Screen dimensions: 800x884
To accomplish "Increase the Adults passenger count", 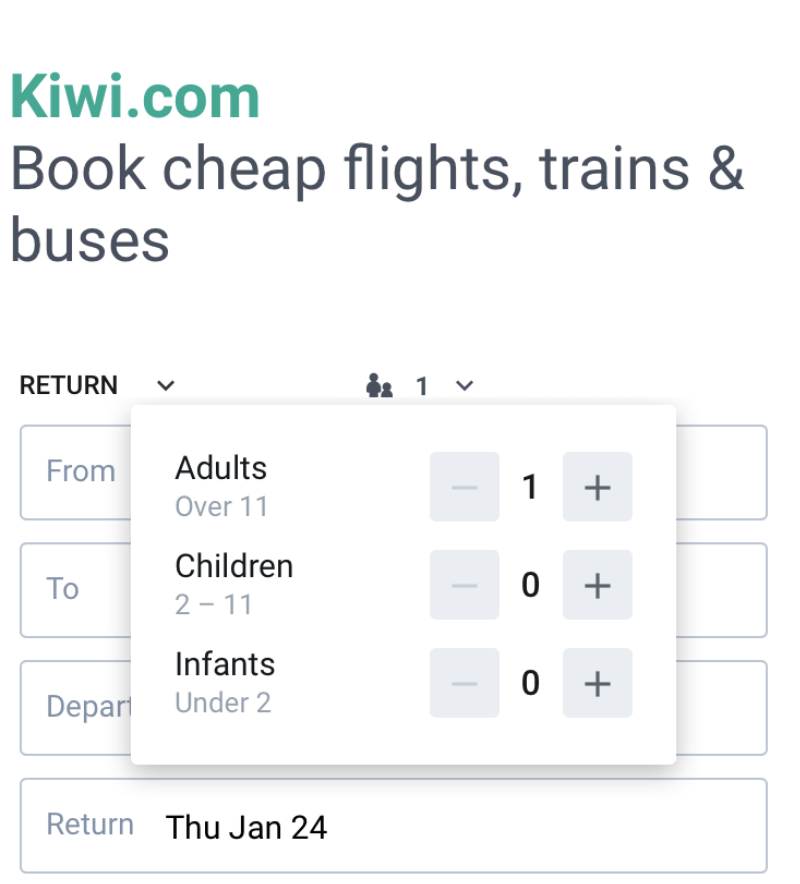I will click(x=597, y=487).
